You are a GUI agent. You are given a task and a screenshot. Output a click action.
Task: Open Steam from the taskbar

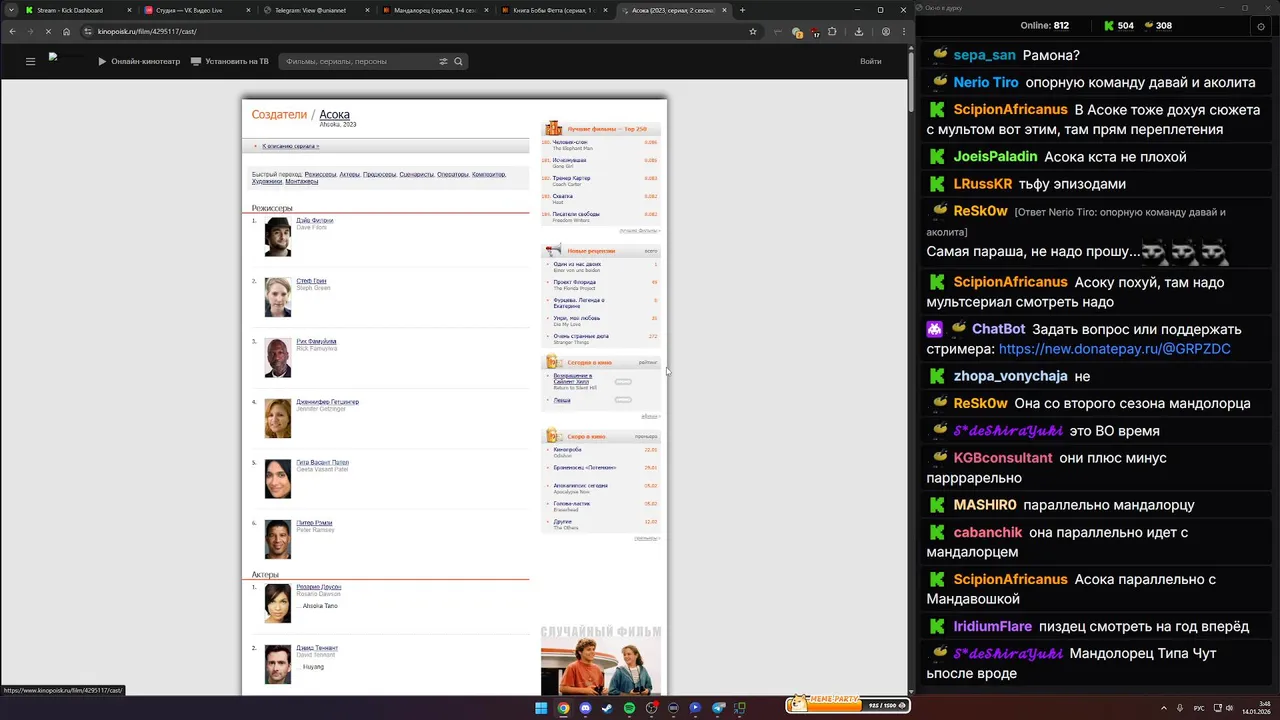tap(607, 708)
